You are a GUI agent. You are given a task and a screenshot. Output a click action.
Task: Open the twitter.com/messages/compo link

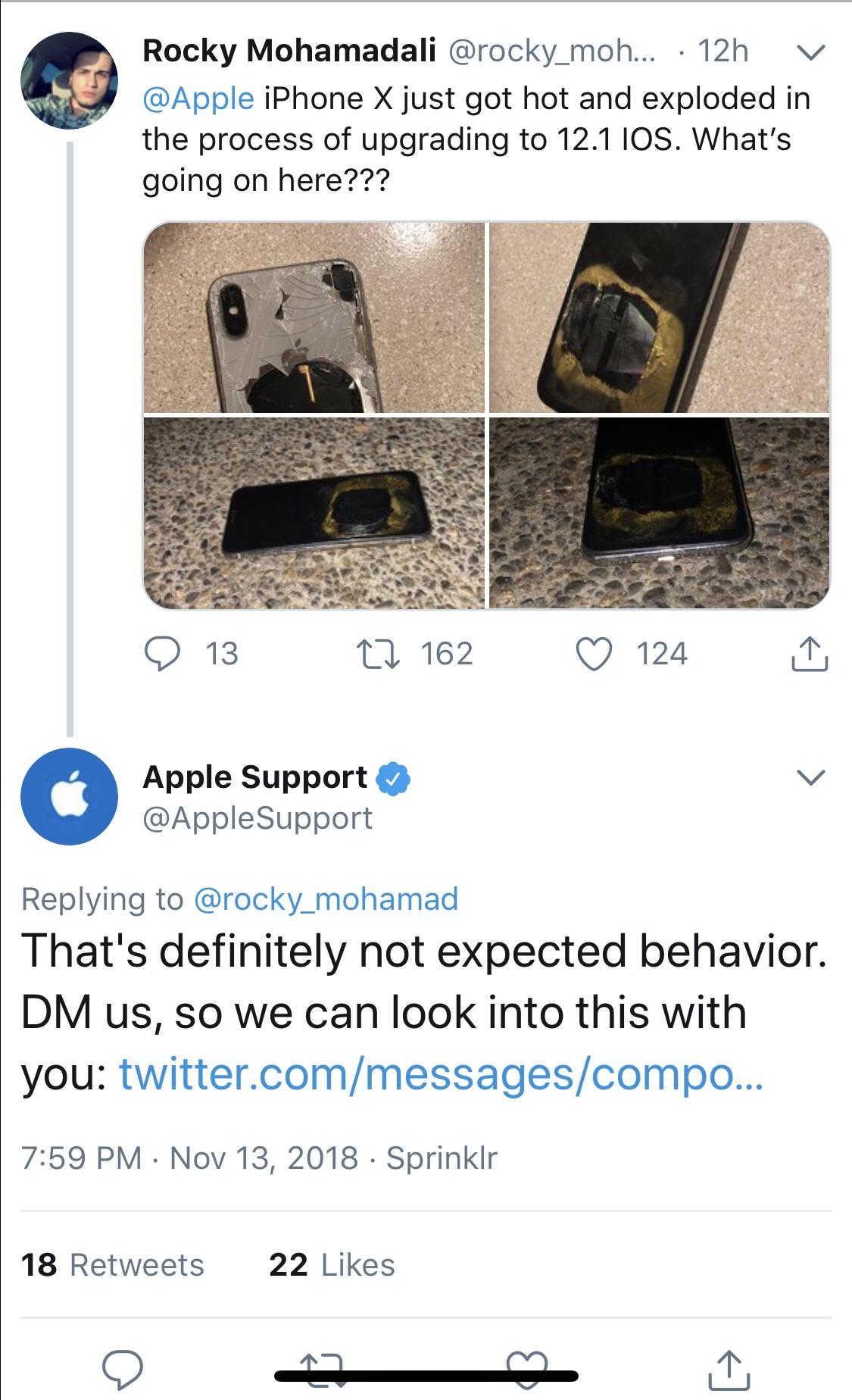tap(442, 1073)
